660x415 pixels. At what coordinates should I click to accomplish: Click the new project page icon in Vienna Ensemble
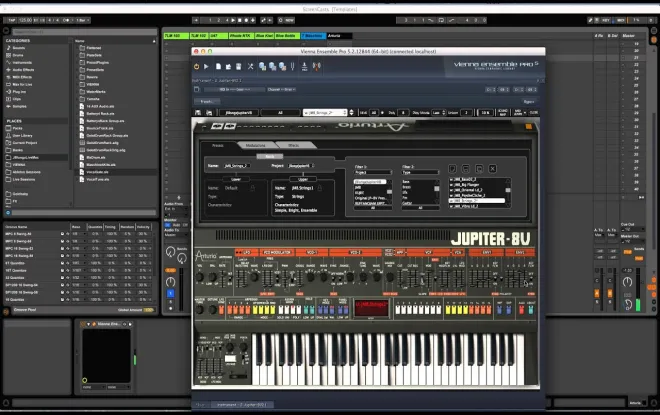(x=218, y=67)
